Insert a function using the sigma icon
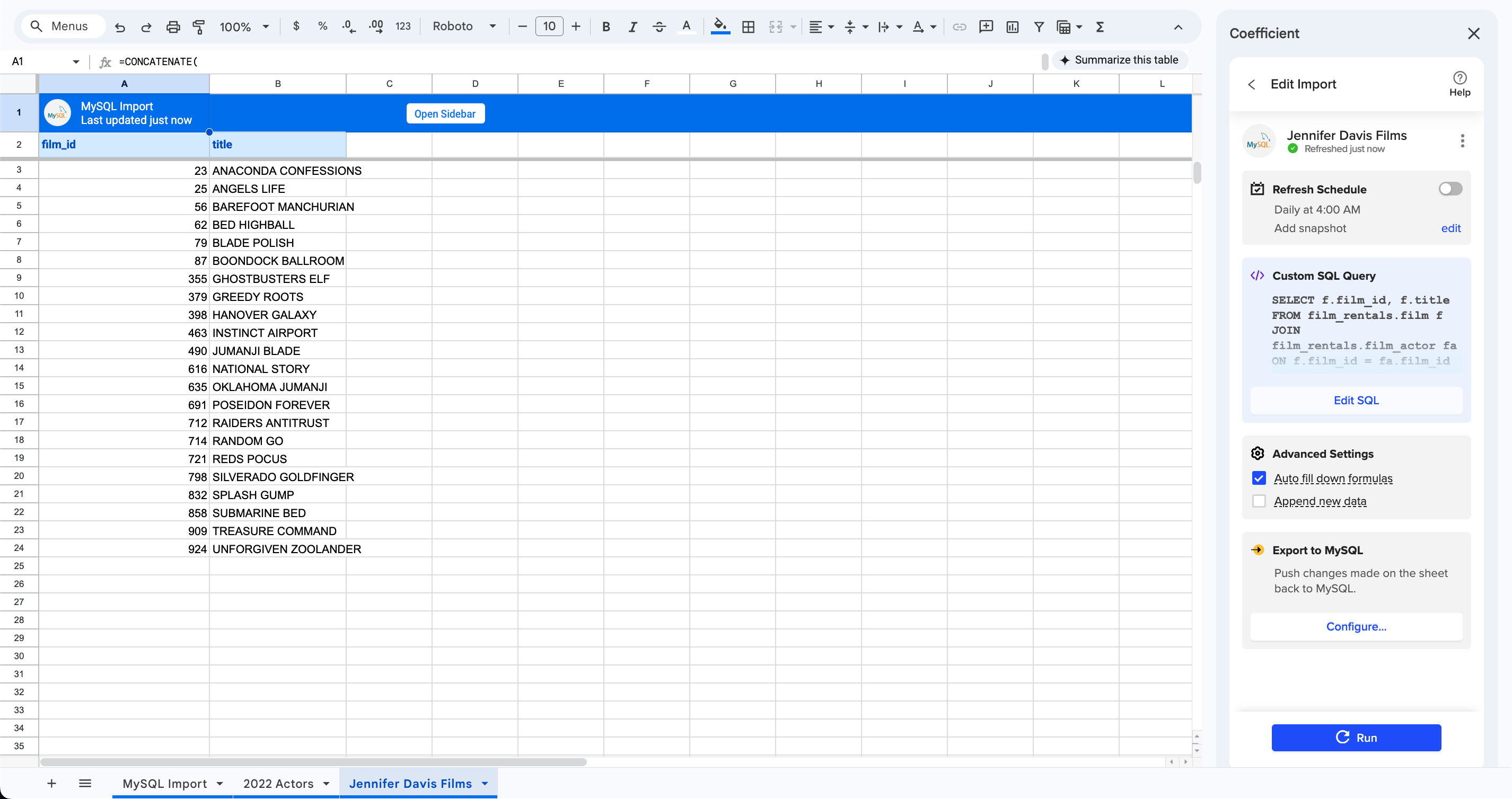This screenshot has height=799, width=1512. 1101,26
